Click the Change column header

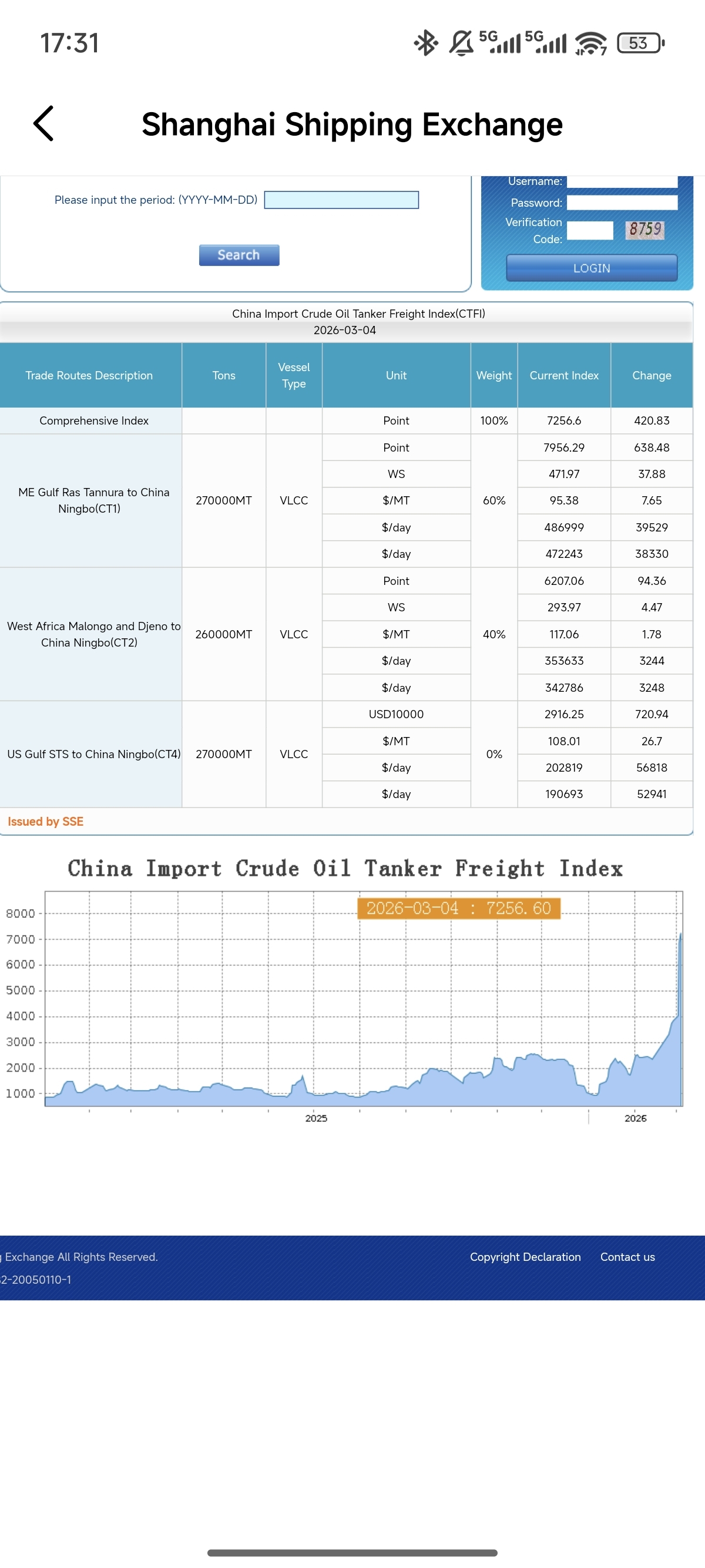pos(652,376)
